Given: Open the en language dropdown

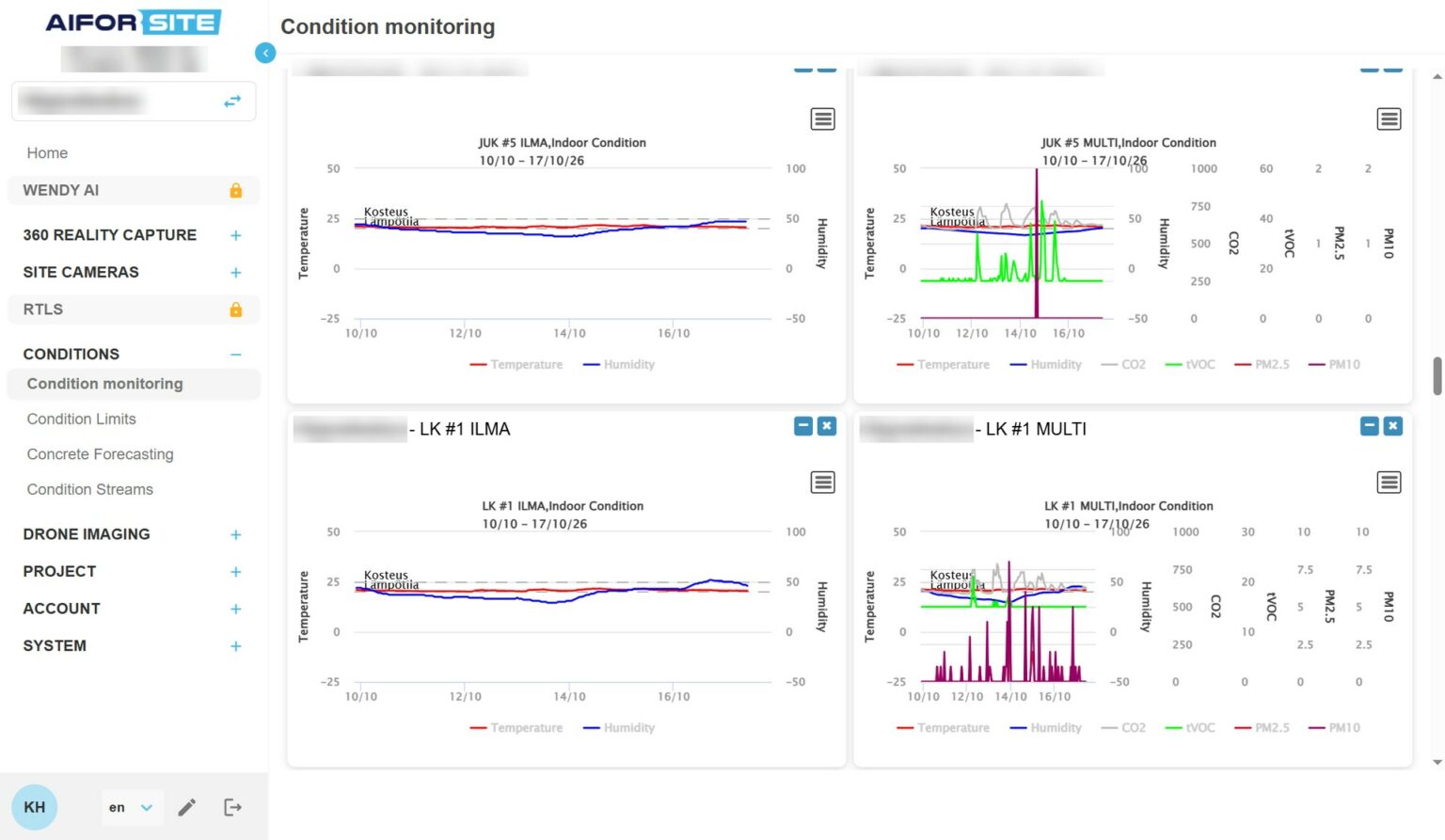Looking at the screenshot, I should [132, 807].
